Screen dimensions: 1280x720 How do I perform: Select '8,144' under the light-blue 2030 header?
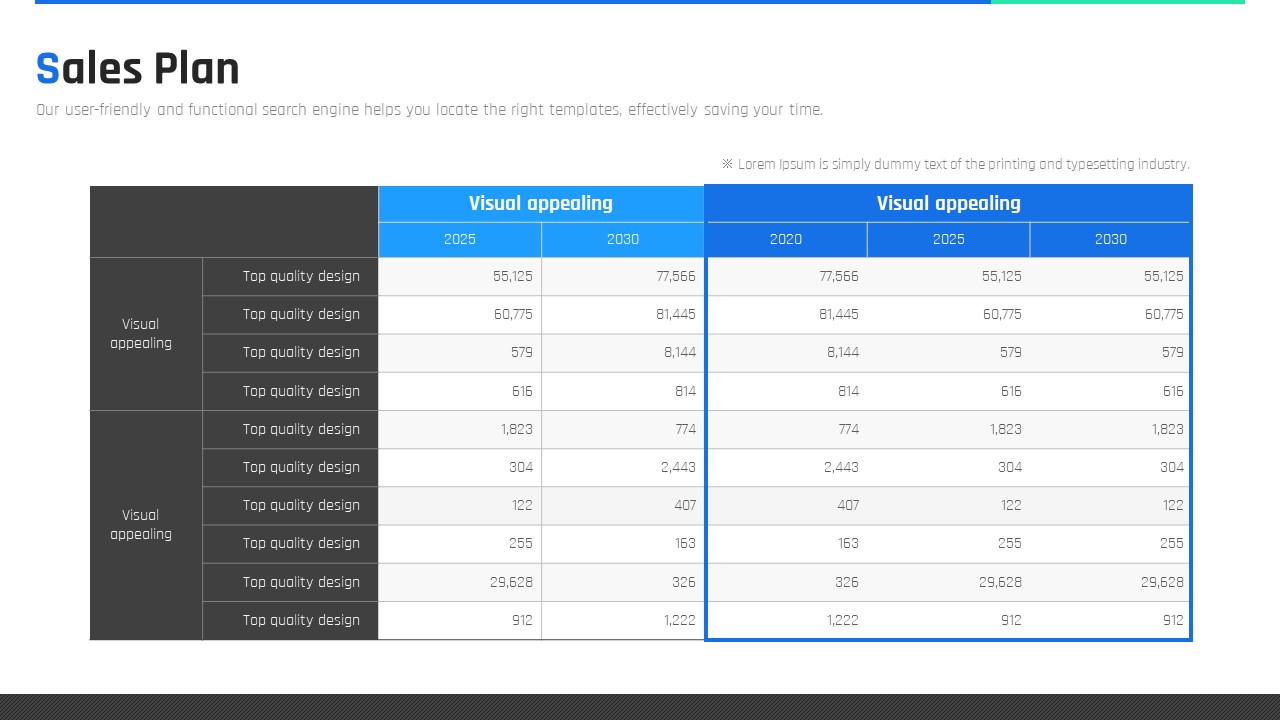click(x=680, y=352)
